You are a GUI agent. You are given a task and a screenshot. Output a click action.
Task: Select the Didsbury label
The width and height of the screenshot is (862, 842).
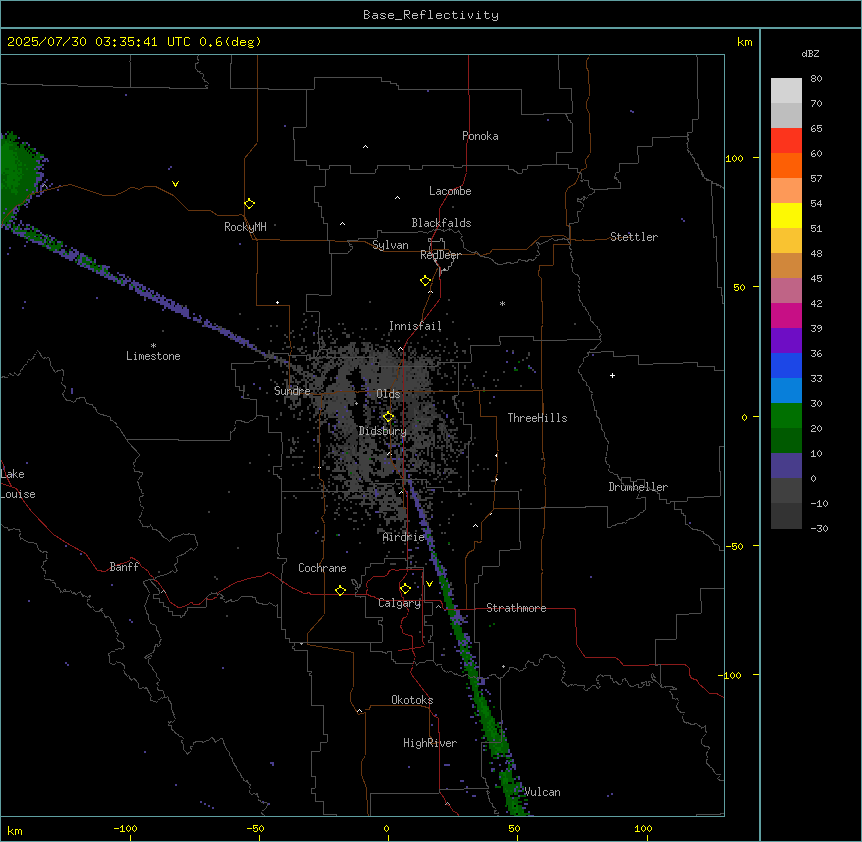tap(383, 431)
